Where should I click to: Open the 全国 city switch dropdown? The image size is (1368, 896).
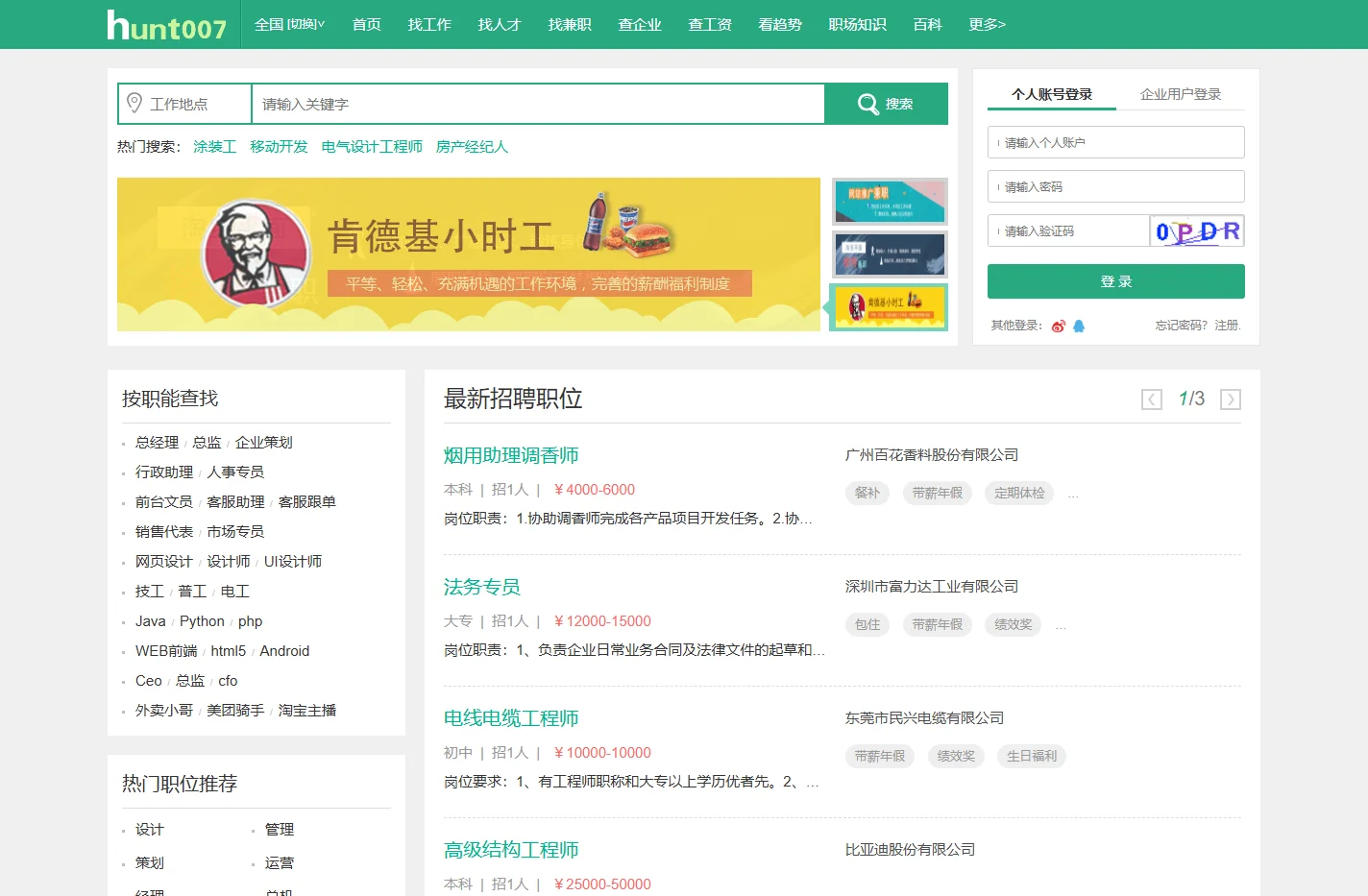click(290, 24)
